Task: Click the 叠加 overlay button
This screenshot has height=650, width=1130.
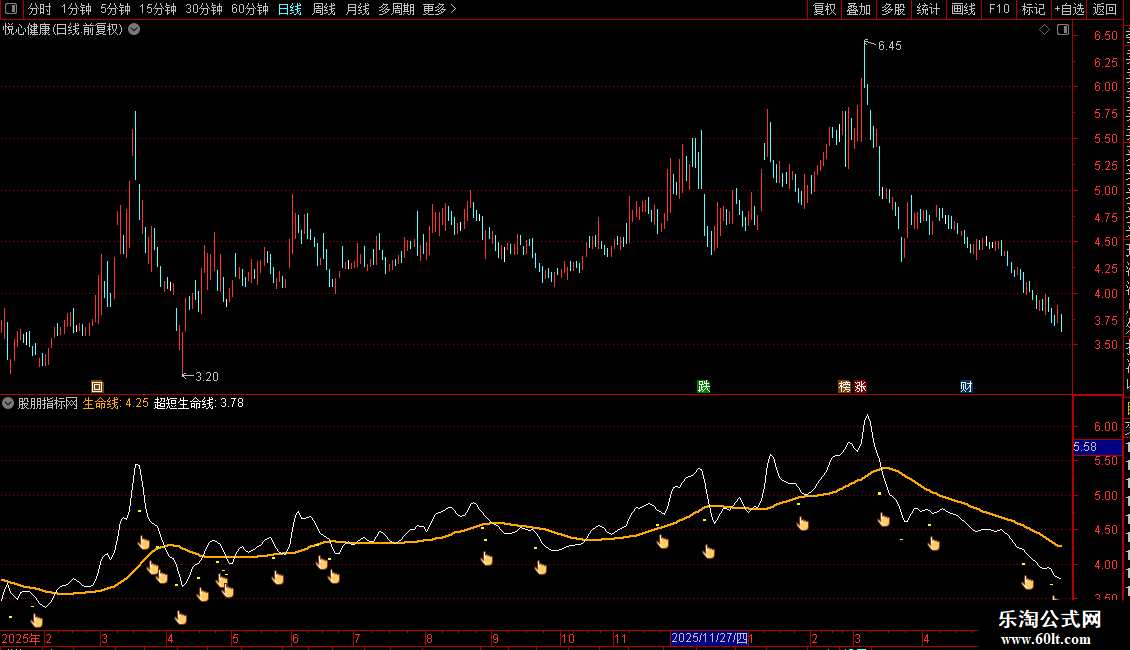Action: pyautogui.click(x=858, y=9)
